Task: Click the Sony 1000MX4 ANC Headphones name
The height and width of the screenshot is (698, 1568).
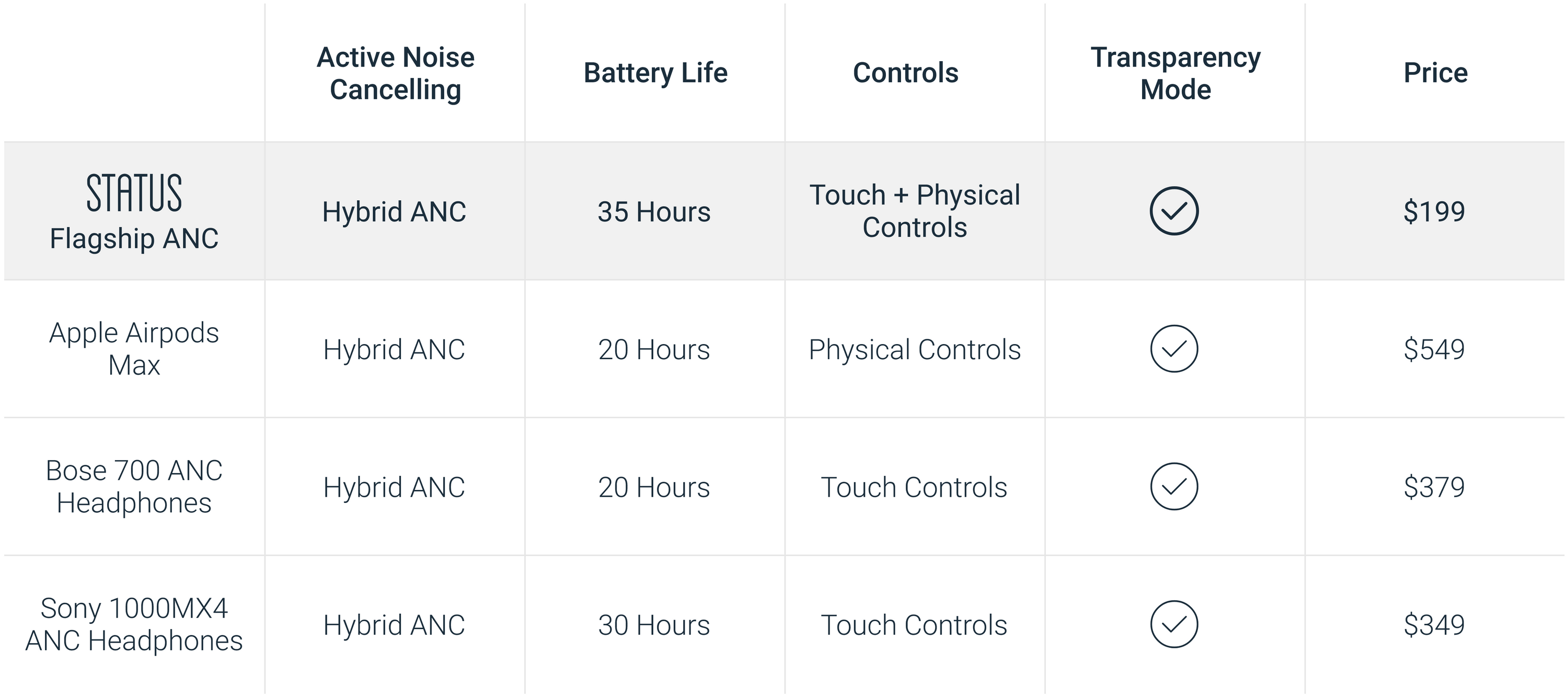Action: [134, 624]
